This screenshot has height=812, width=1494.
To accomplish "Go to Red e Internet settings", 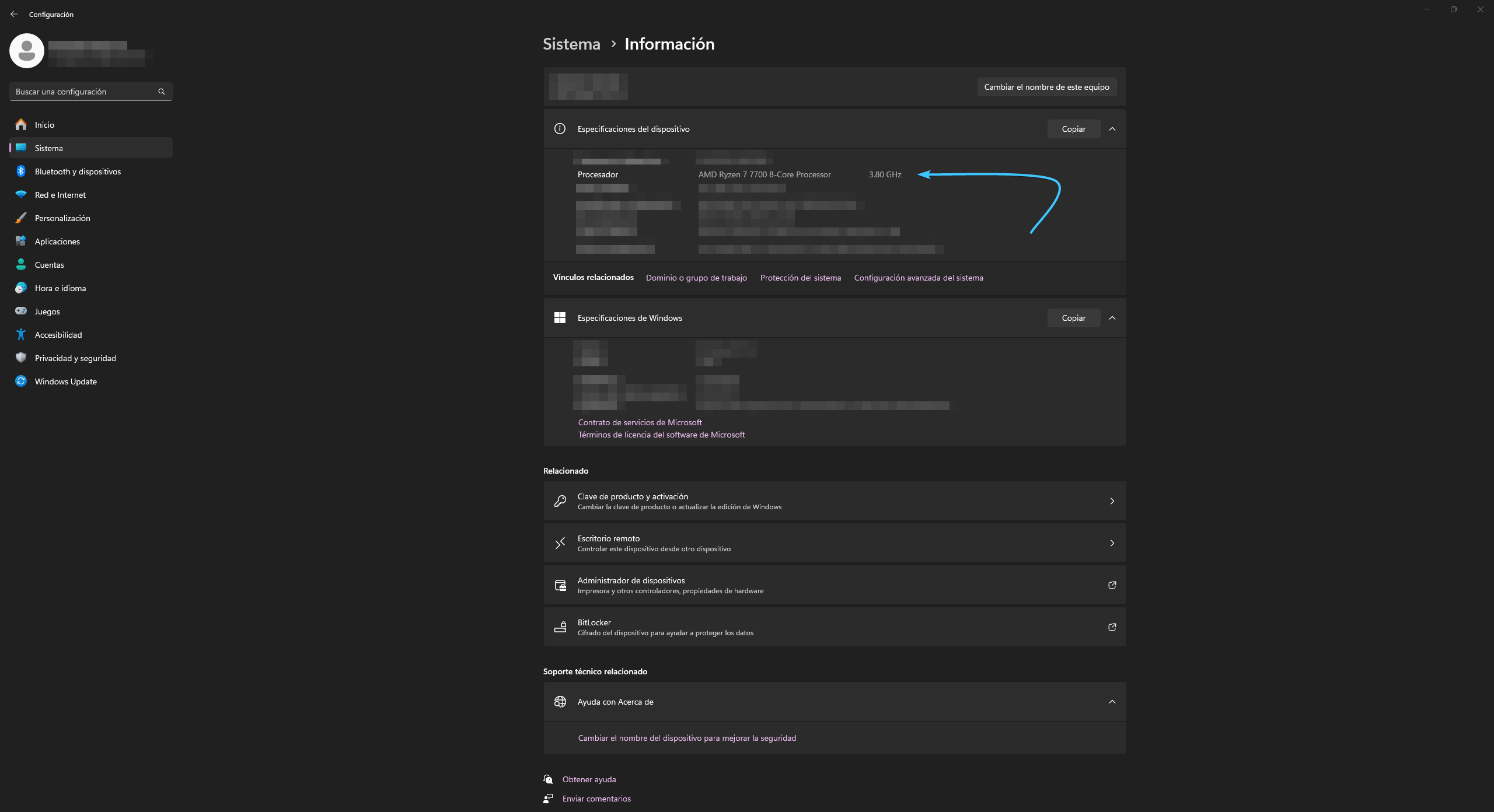I will click(91, 195).
